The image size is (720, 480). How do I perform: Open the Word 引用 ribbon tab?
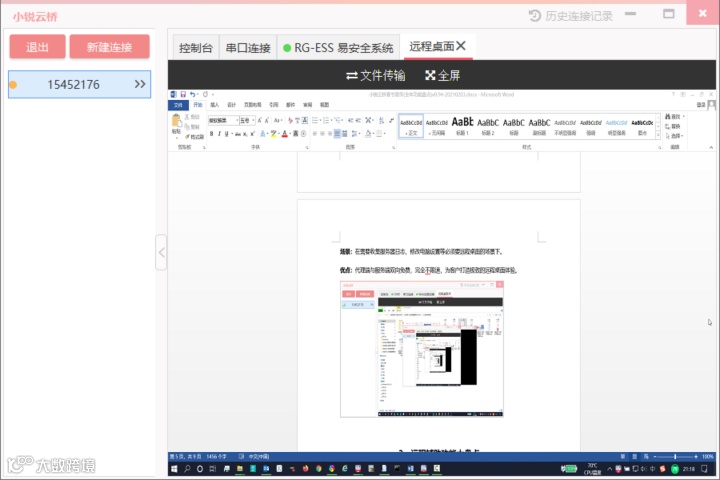coord(274,105)
